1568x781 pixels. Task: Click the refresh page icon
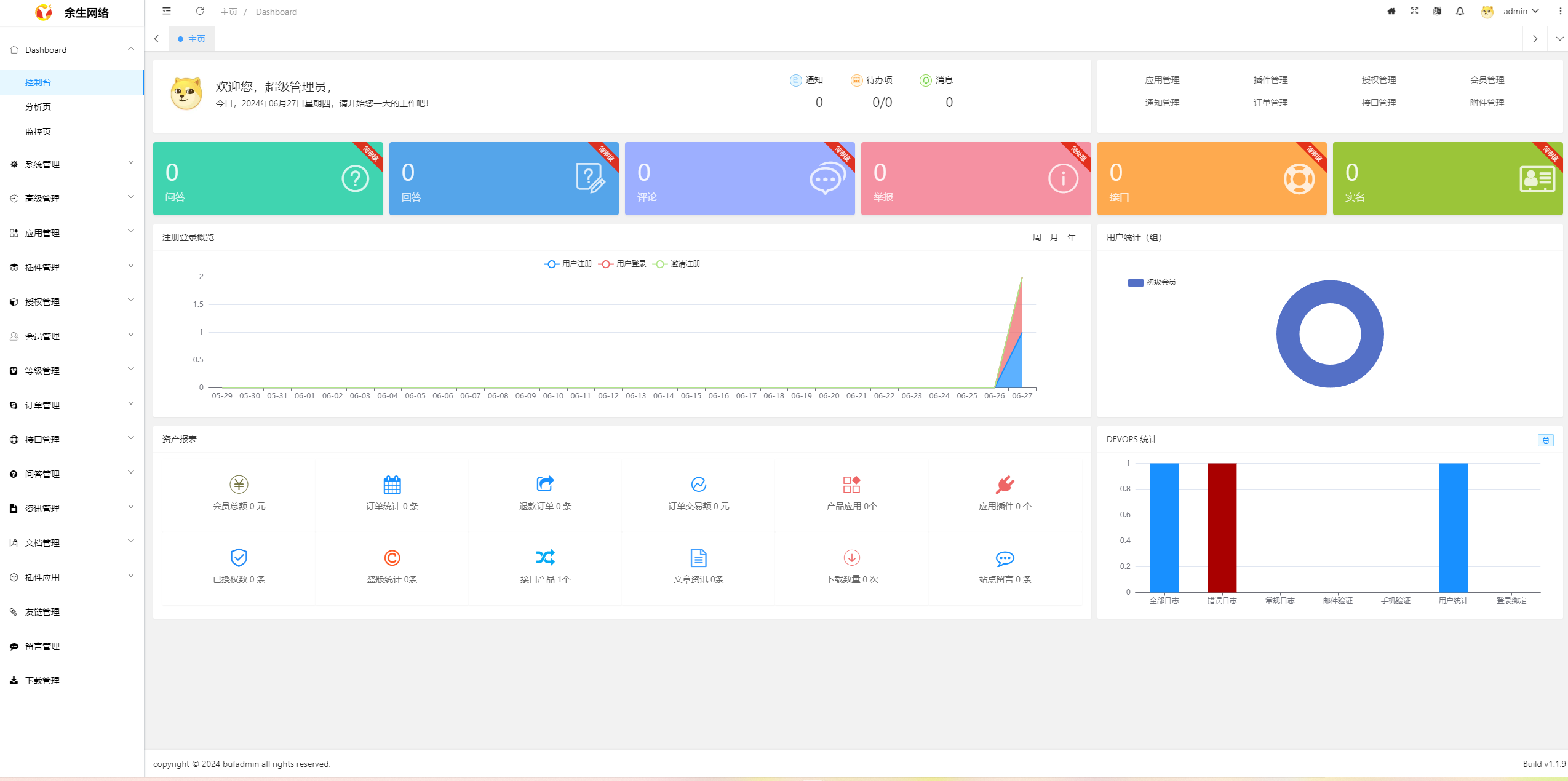pyautogui.click(x=200, y=11)
